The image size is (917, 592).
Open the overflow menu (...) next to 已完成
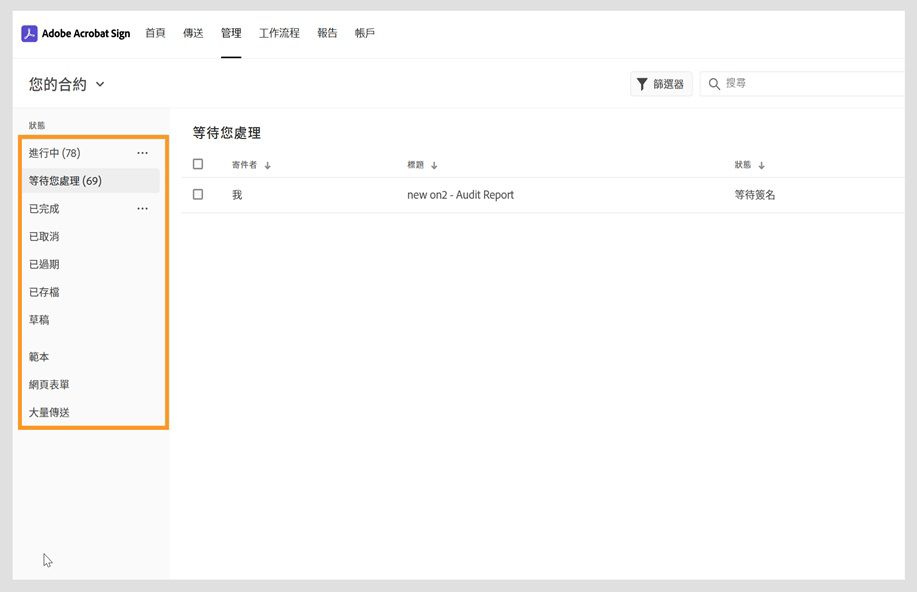142,208
